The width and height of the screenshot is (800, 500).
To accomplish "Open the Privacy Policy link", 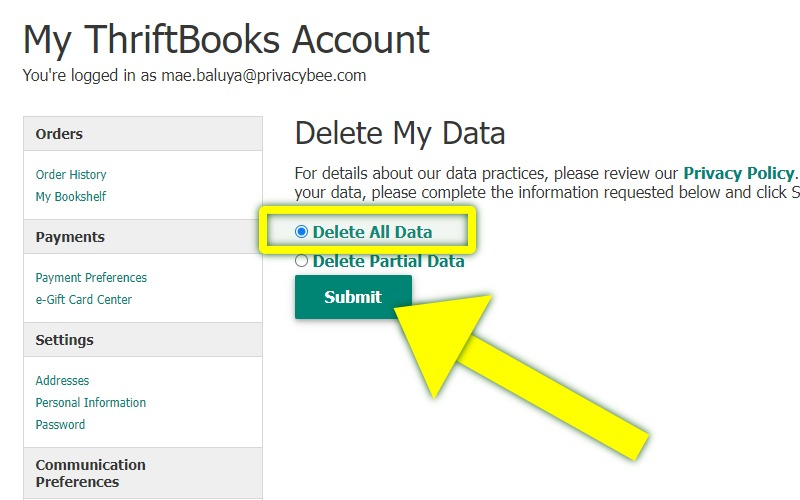I will pyautogui.click(x=739, y=174).
